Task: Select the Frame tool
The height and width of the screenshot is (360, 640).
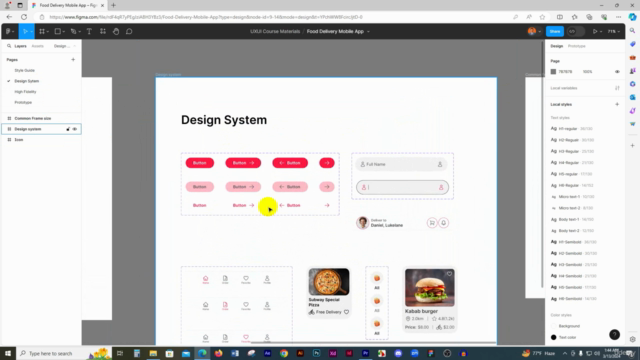Action: 42,31
